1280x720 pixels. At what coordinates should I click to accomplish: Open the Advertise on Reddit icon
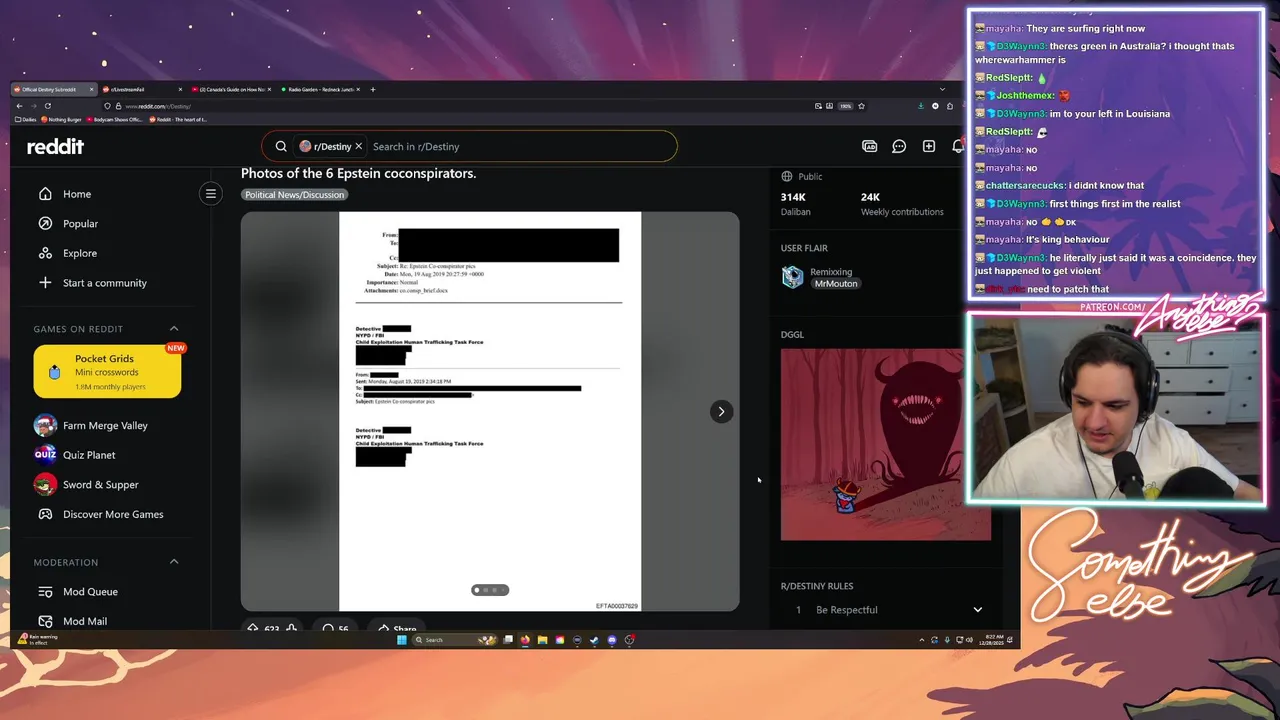(870, 146)
